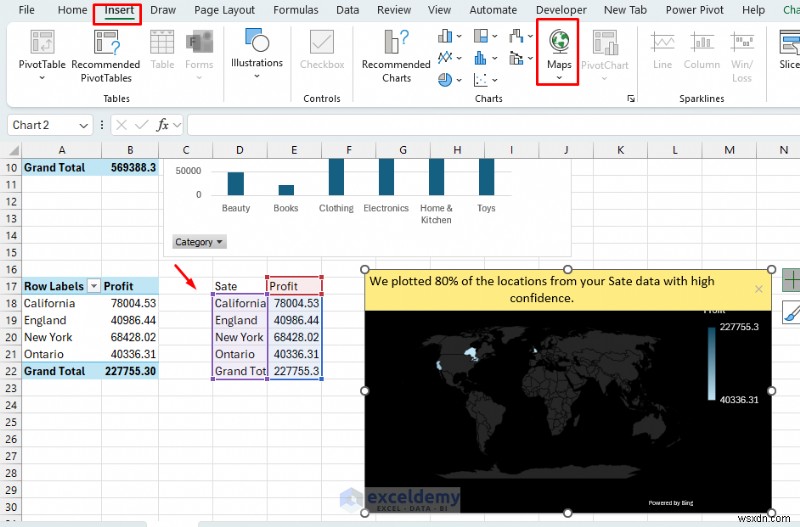This screenshot has width=800, height=527.
Task: Open the Forms menu
Action: click(x=199, y=55)
